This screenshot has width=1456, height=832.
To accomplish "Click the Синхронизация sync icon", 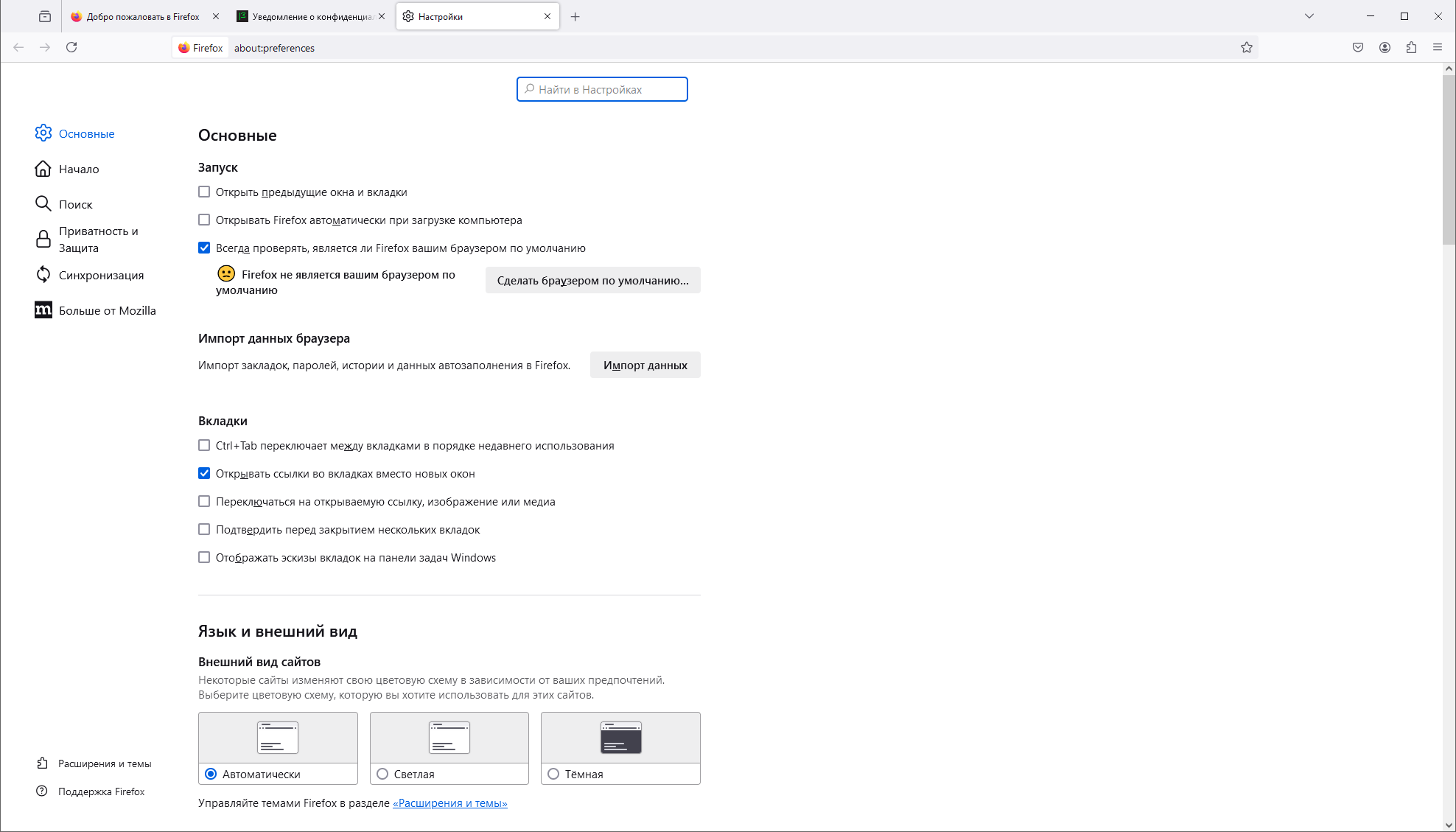I will pyautogui.click(x=43, y=274).
